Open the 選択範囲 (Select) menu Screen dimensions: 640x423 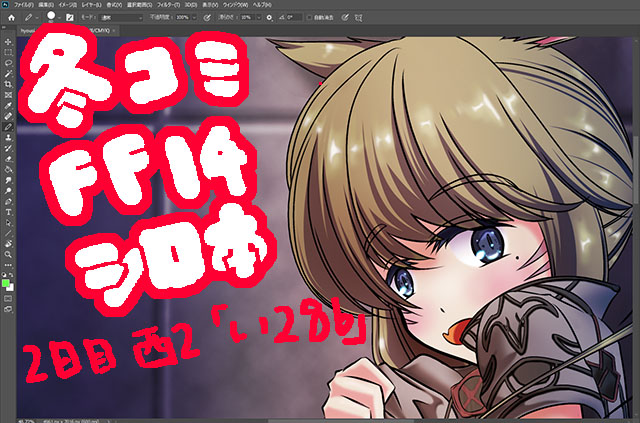[140, 5]
